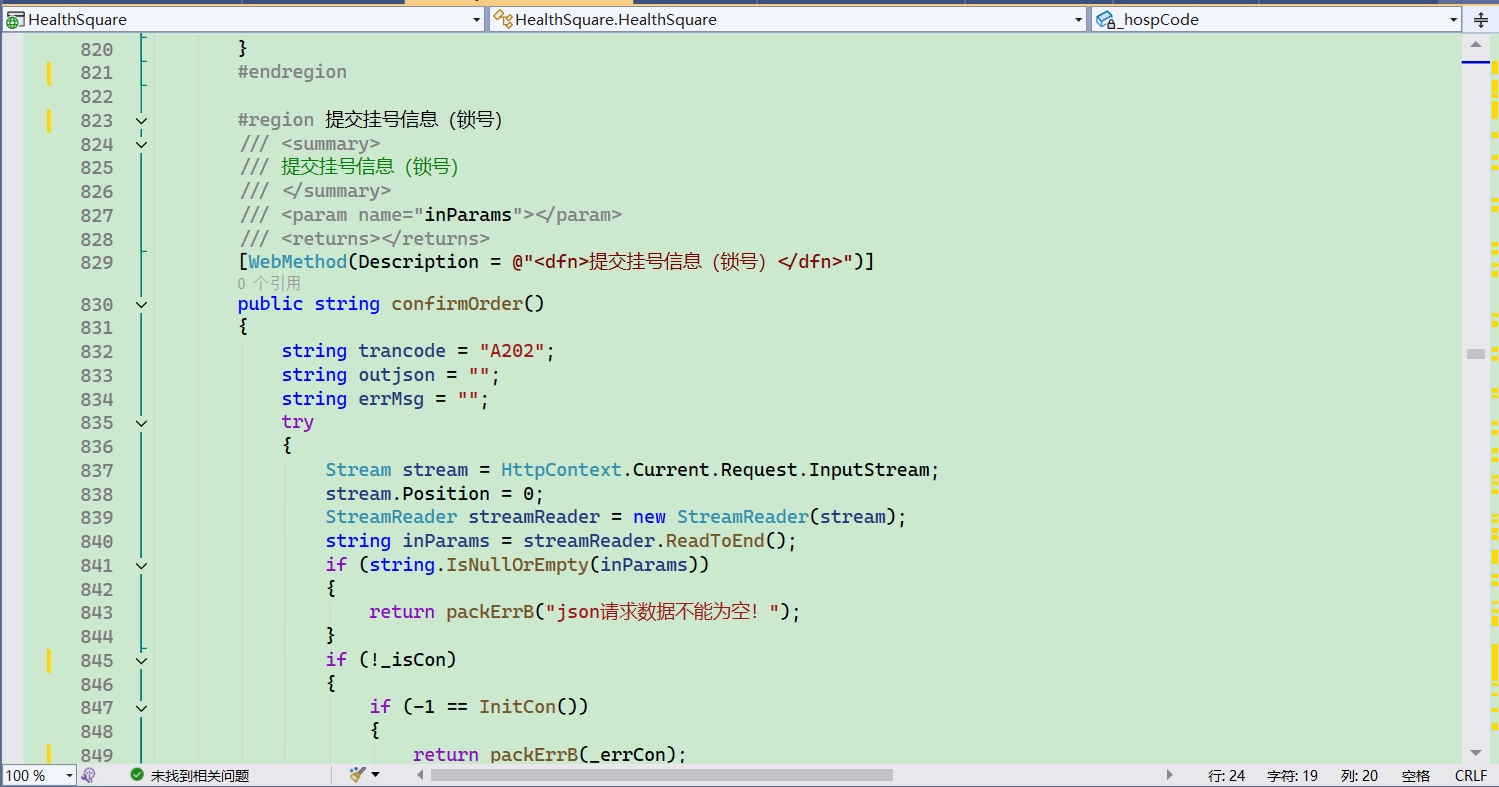Click vertical scrollbar up arrow

pyautogui.click(x=1475, y=46)
